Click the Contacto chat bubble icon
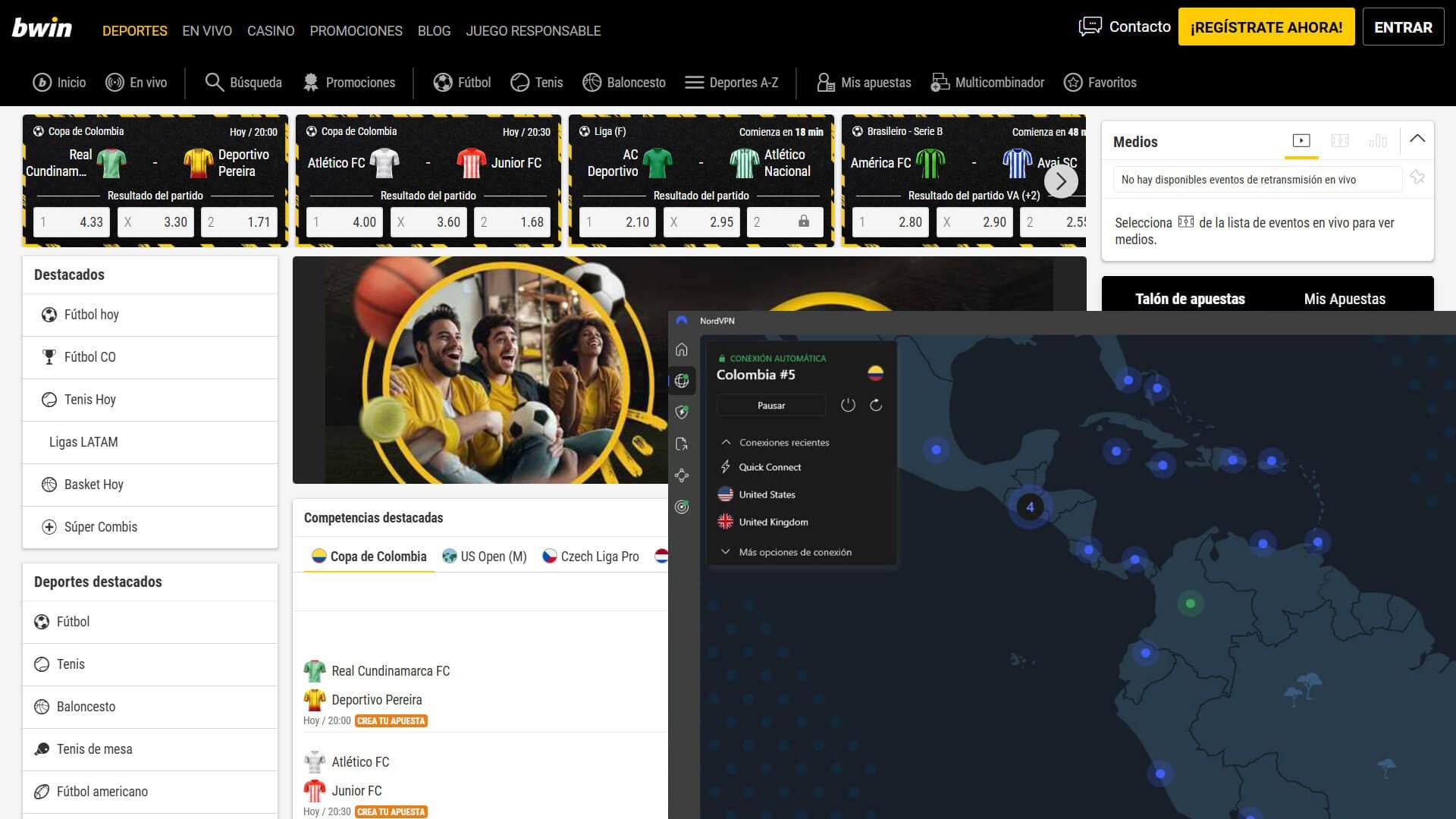 (1090, 26)
